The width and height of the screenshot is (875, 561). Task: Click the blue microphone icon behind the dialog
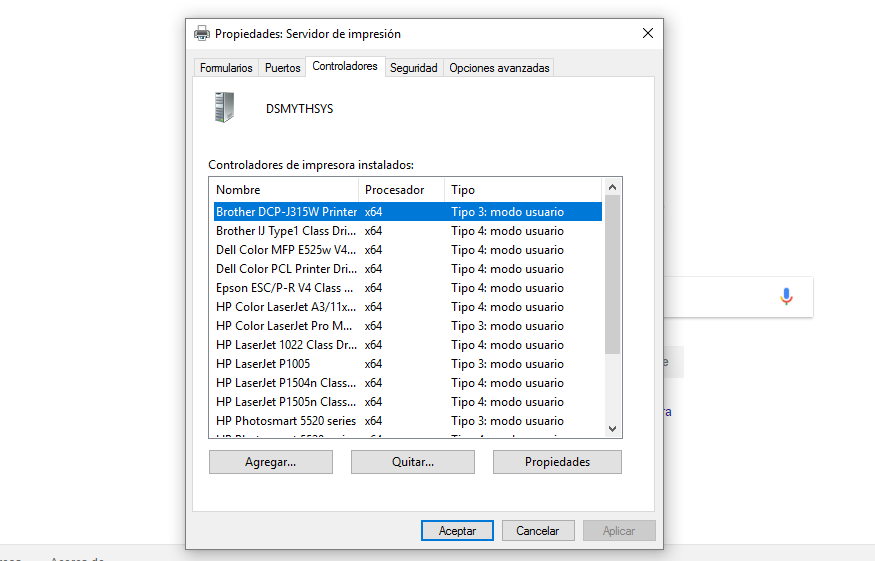pos(786,296)
